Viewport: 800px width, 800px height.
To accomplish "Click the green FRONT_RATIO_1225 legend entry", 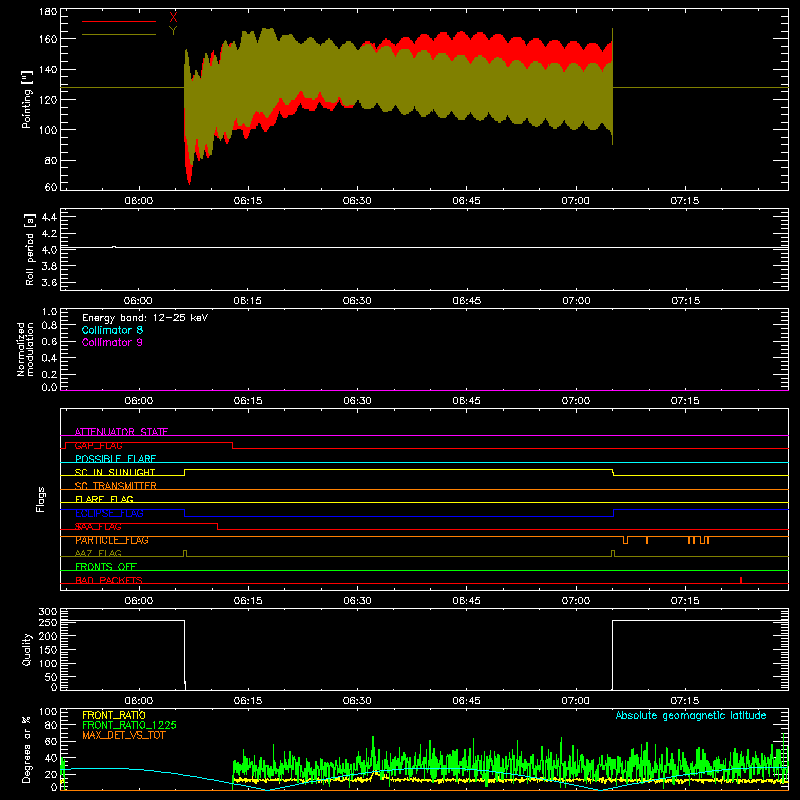I will point(130,725).
